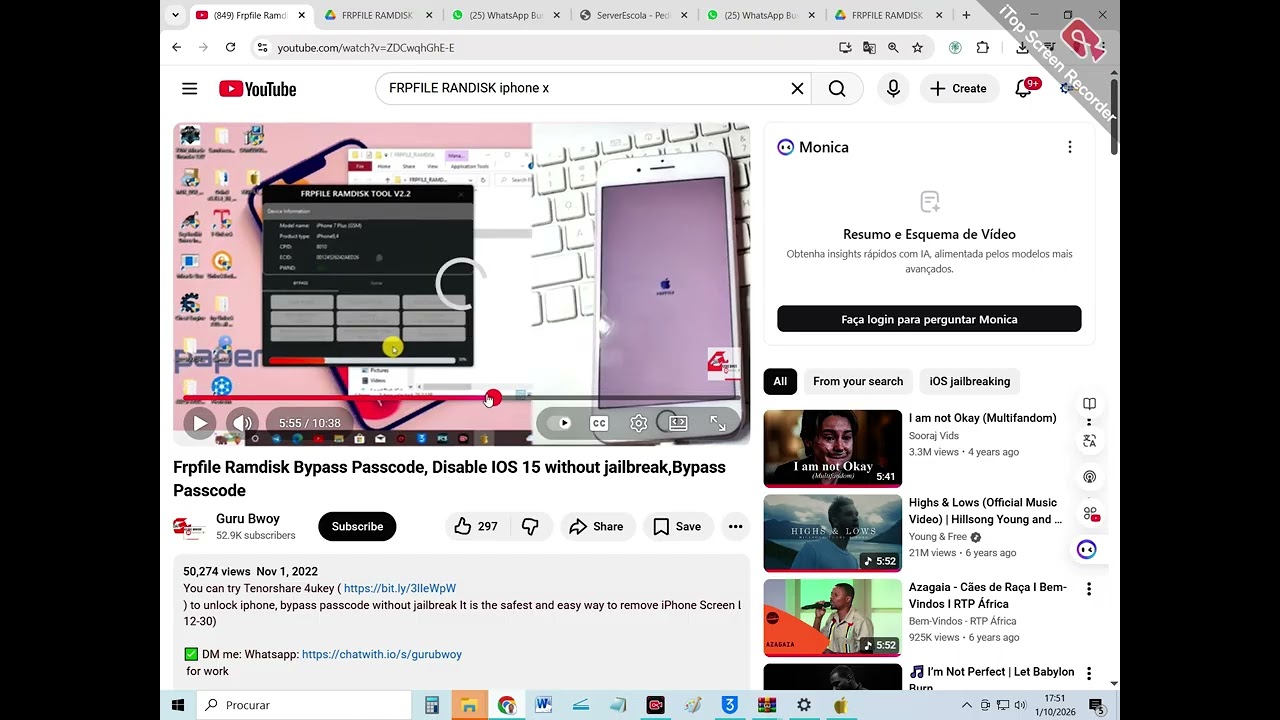This screenshot has width=1280, height=720.
Task: Go back to the previous page
Action: click(177, 47)
